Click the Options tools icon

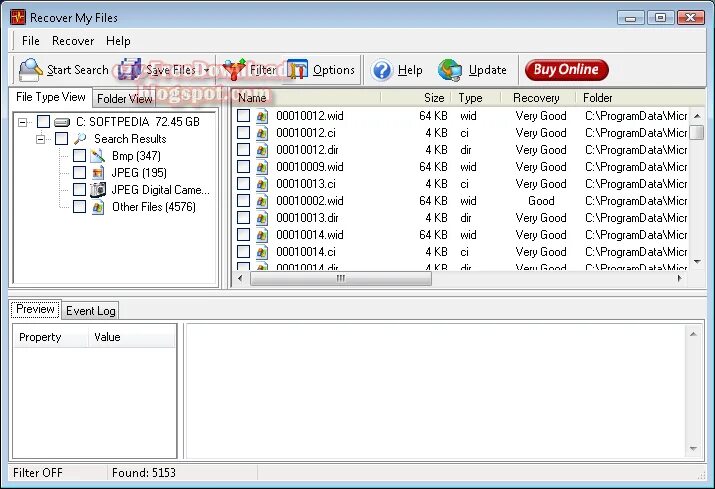point(297,70)
